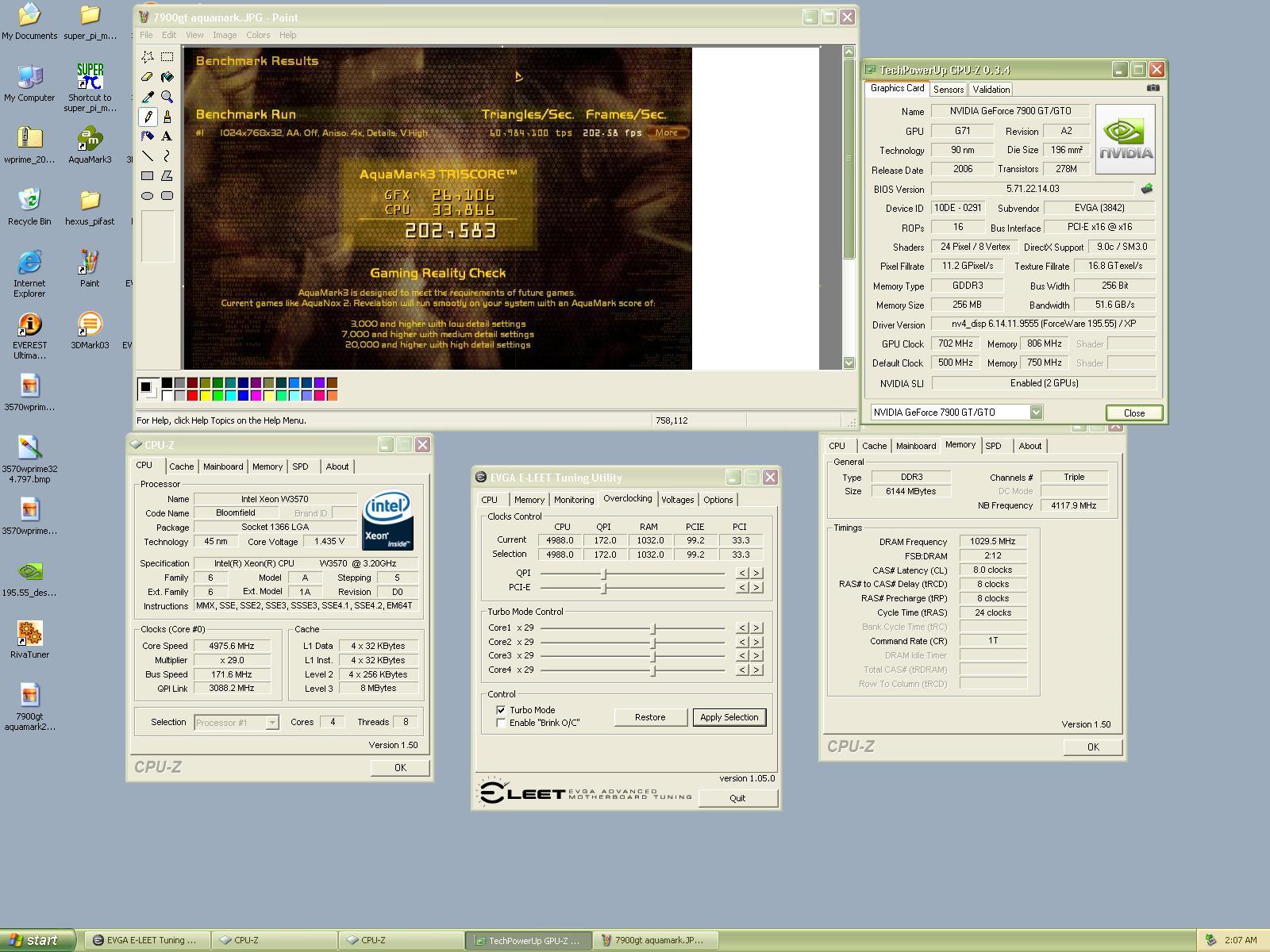Click the Windows start button

point(38,940)
